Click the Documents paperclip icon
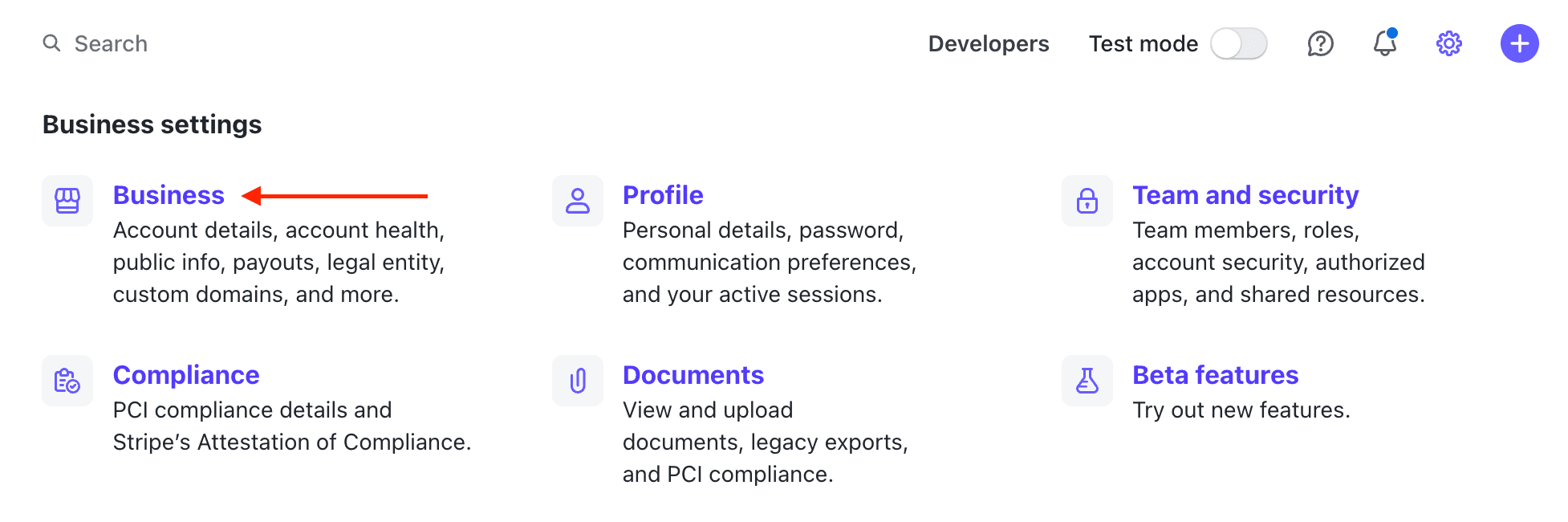This screenshot has width=1568, height=522. pyautogui.click(x=578, y=381)
